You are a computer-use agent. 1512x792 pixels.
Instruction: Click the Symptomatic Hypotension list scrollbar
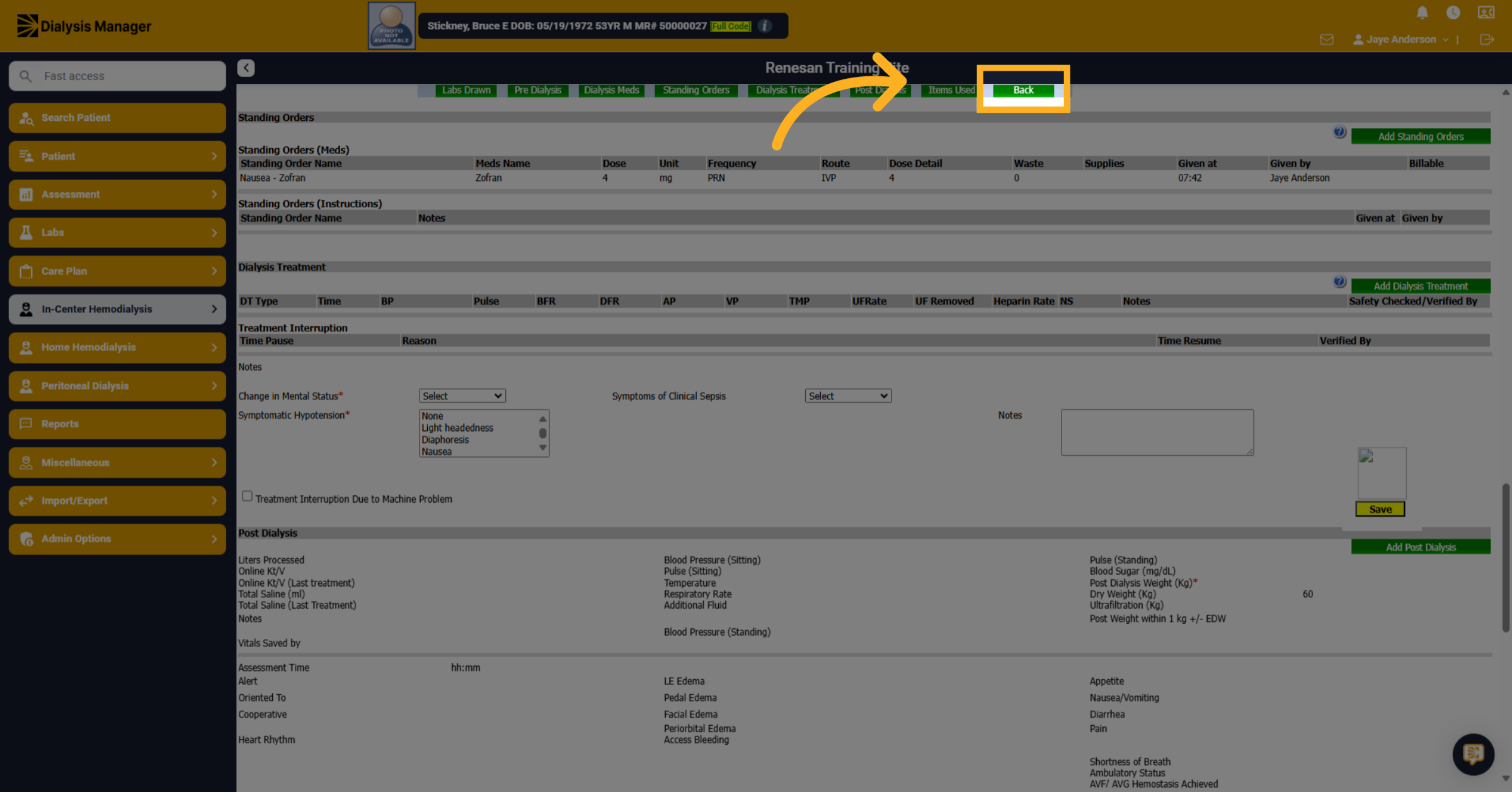[542, 433]
